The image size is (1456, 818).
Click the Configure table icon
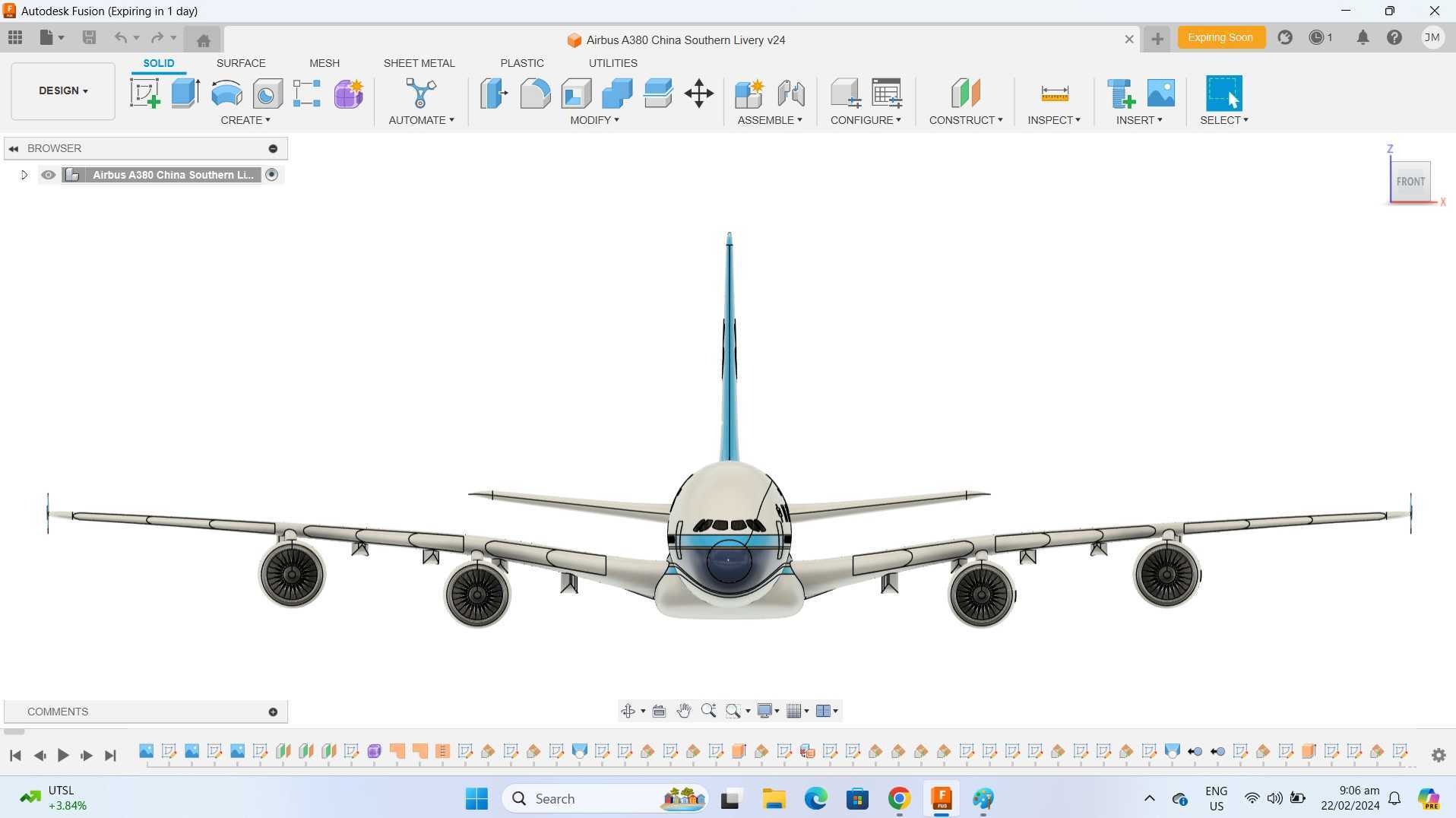pos(887,93)
